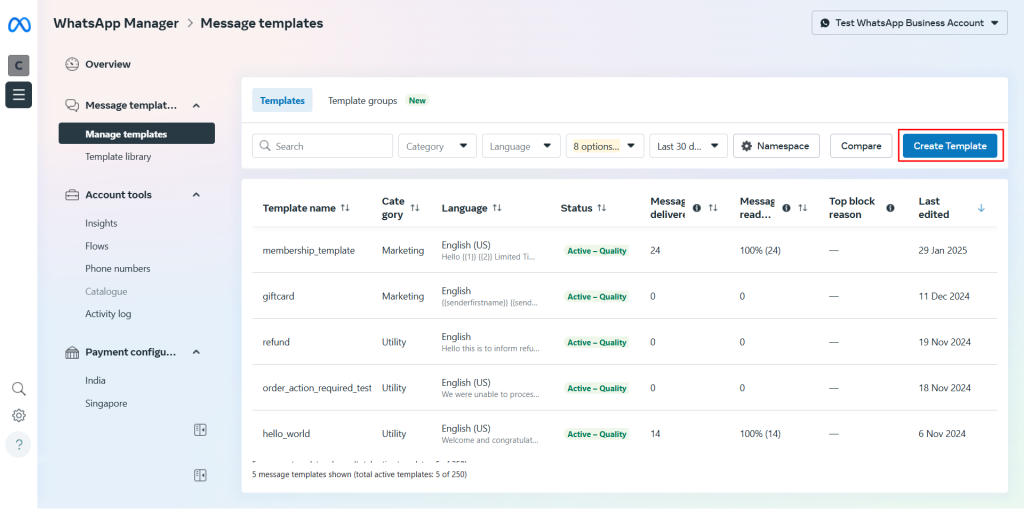Click the Payment configuration bank icon
Viewport: 1024px width, 509px height.
(x=72, y=352)
